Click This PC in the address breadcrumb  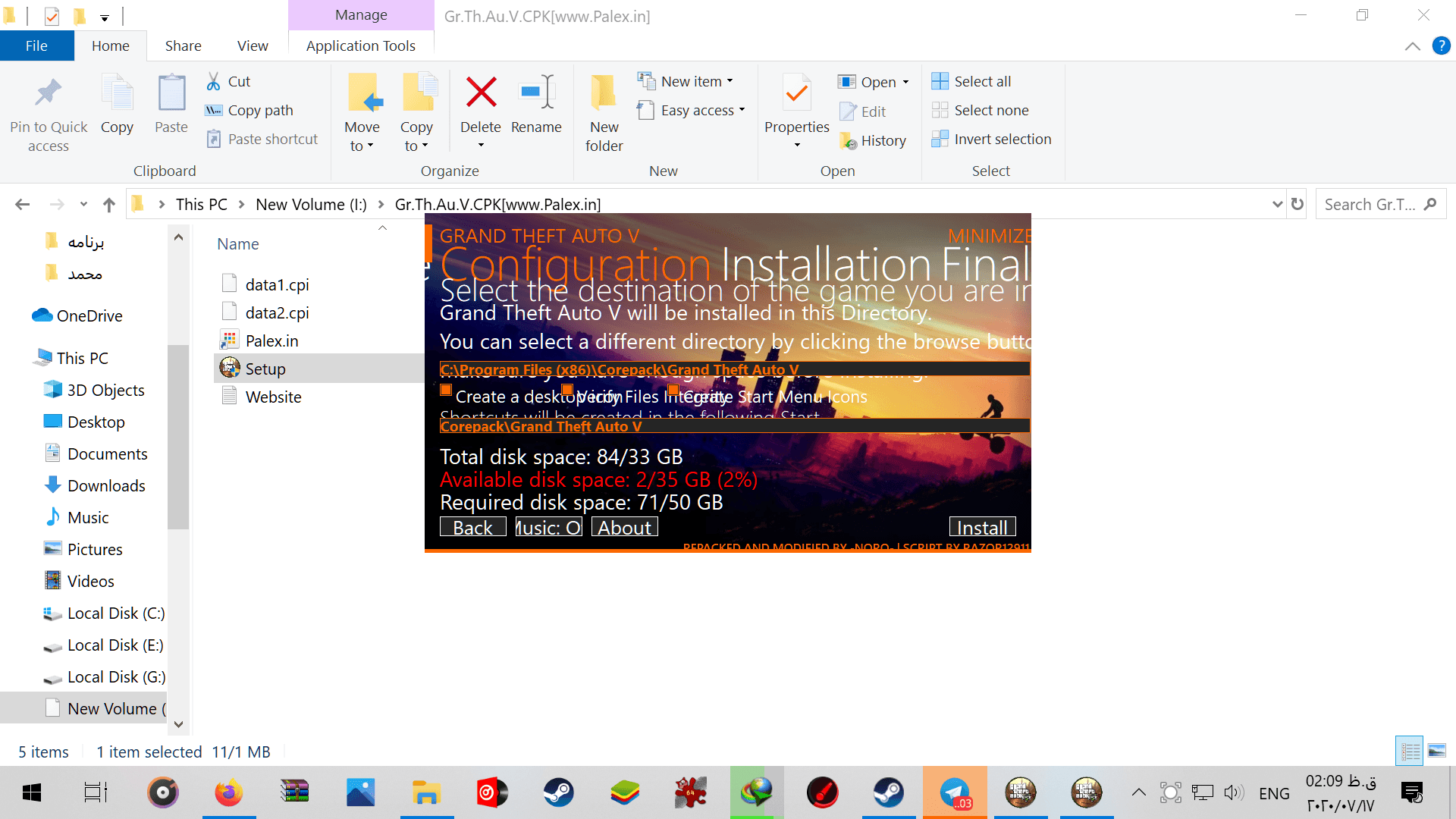202,205
